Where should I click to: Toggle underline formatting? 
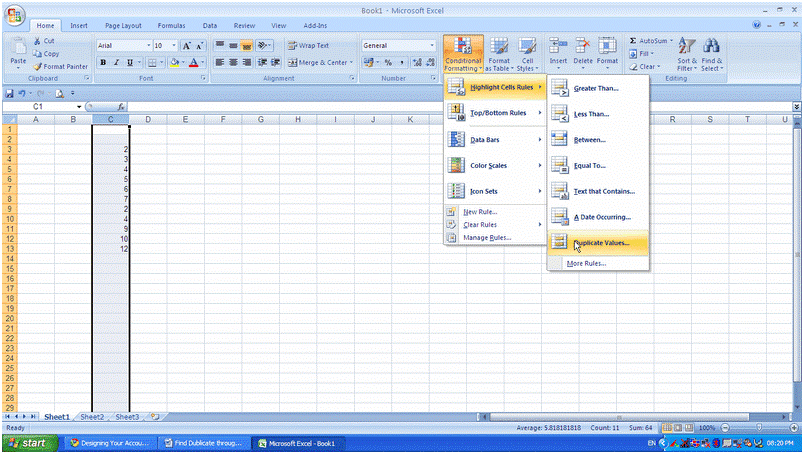(130, 63)
